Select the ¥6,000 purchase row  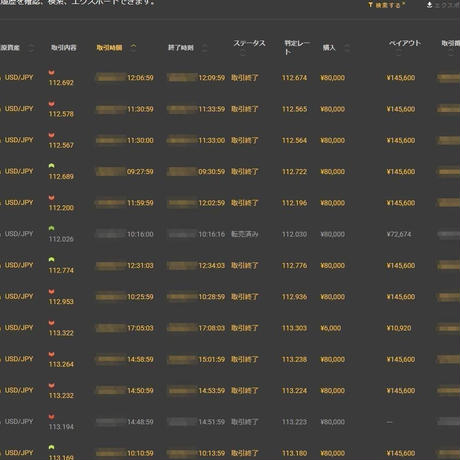[230, 328]
